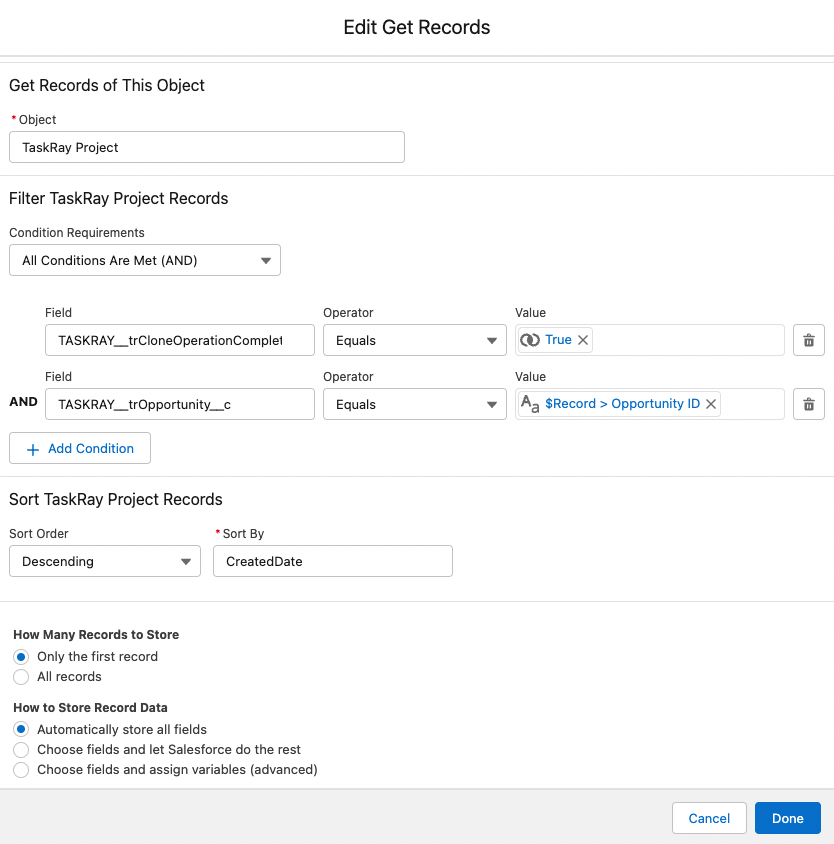Click the Get Records of This Object heading

coord(107,86)
